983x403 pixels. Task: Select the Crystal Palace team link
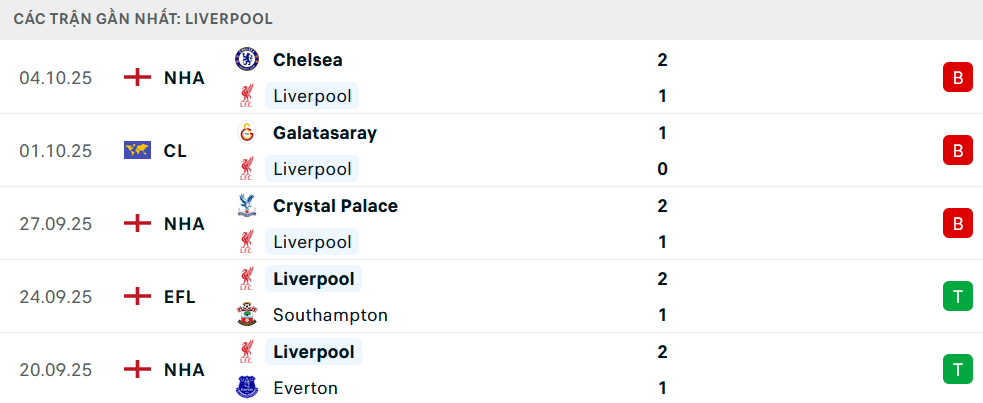point(334,206)
